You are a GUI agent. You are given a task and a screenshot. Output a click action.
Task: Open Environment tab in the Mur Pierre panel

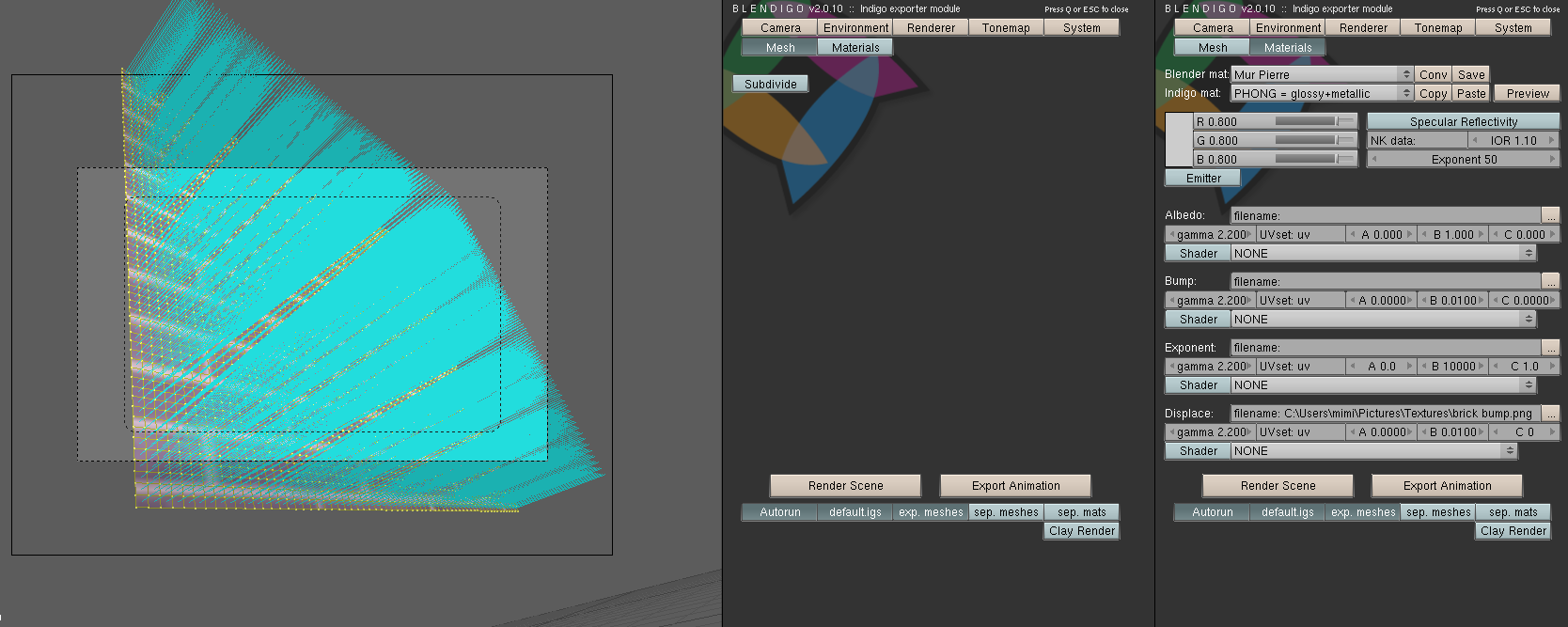pos(1288,27)
